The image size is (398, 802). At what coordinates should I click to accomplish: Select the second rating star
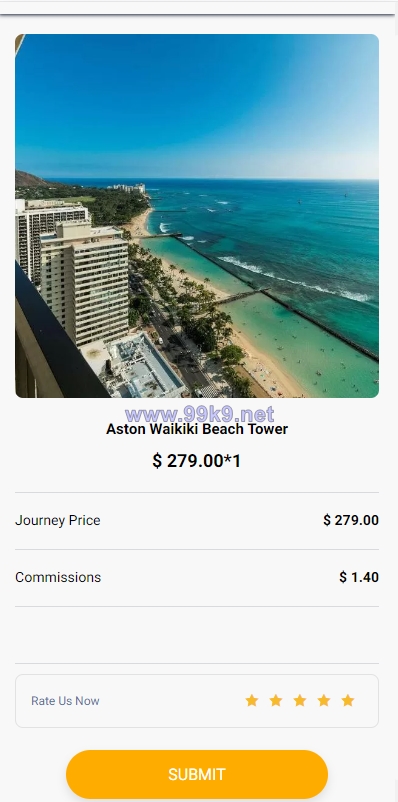276,700
